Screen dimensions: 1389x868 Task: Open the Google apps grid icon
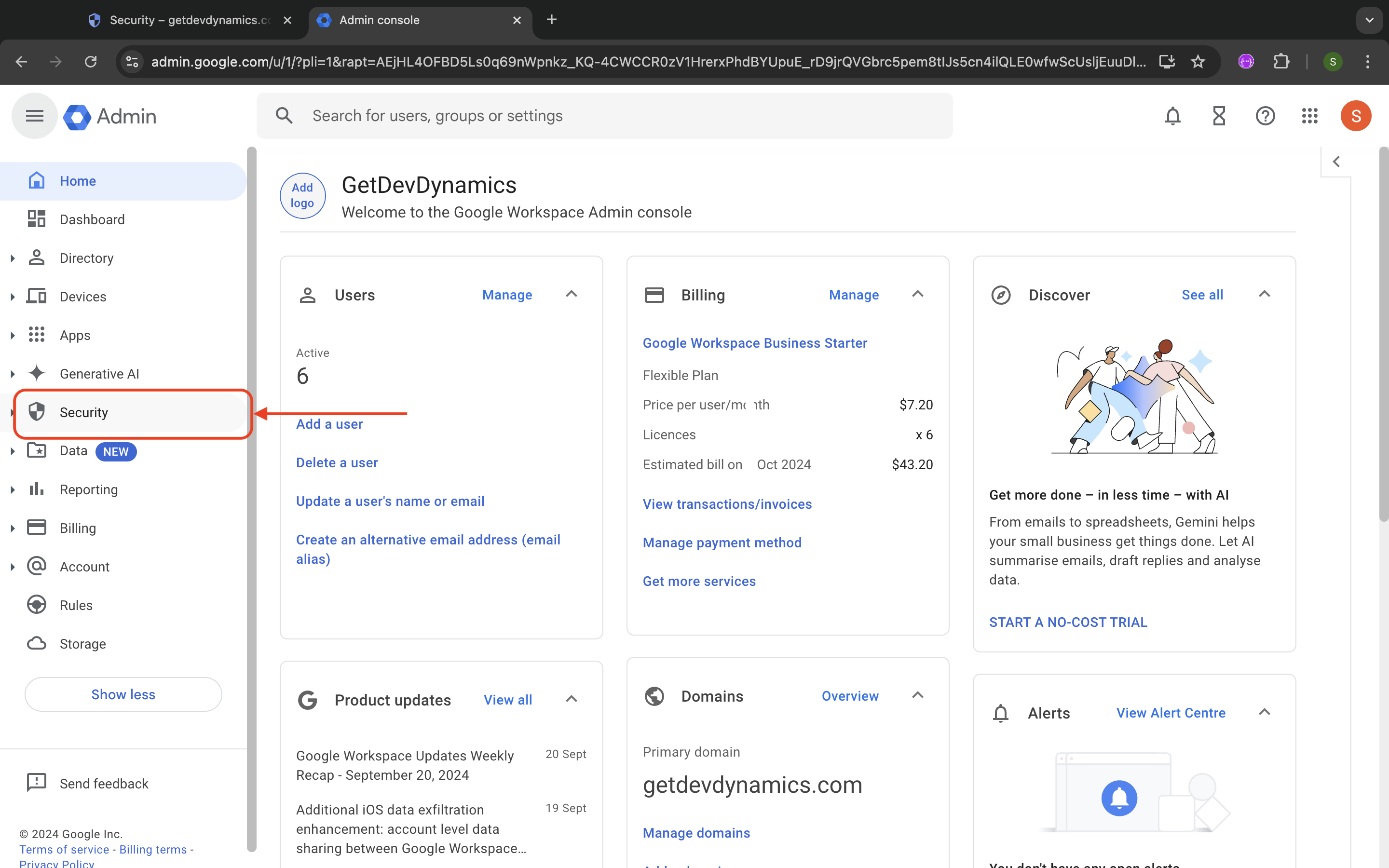coord(1310,116)
